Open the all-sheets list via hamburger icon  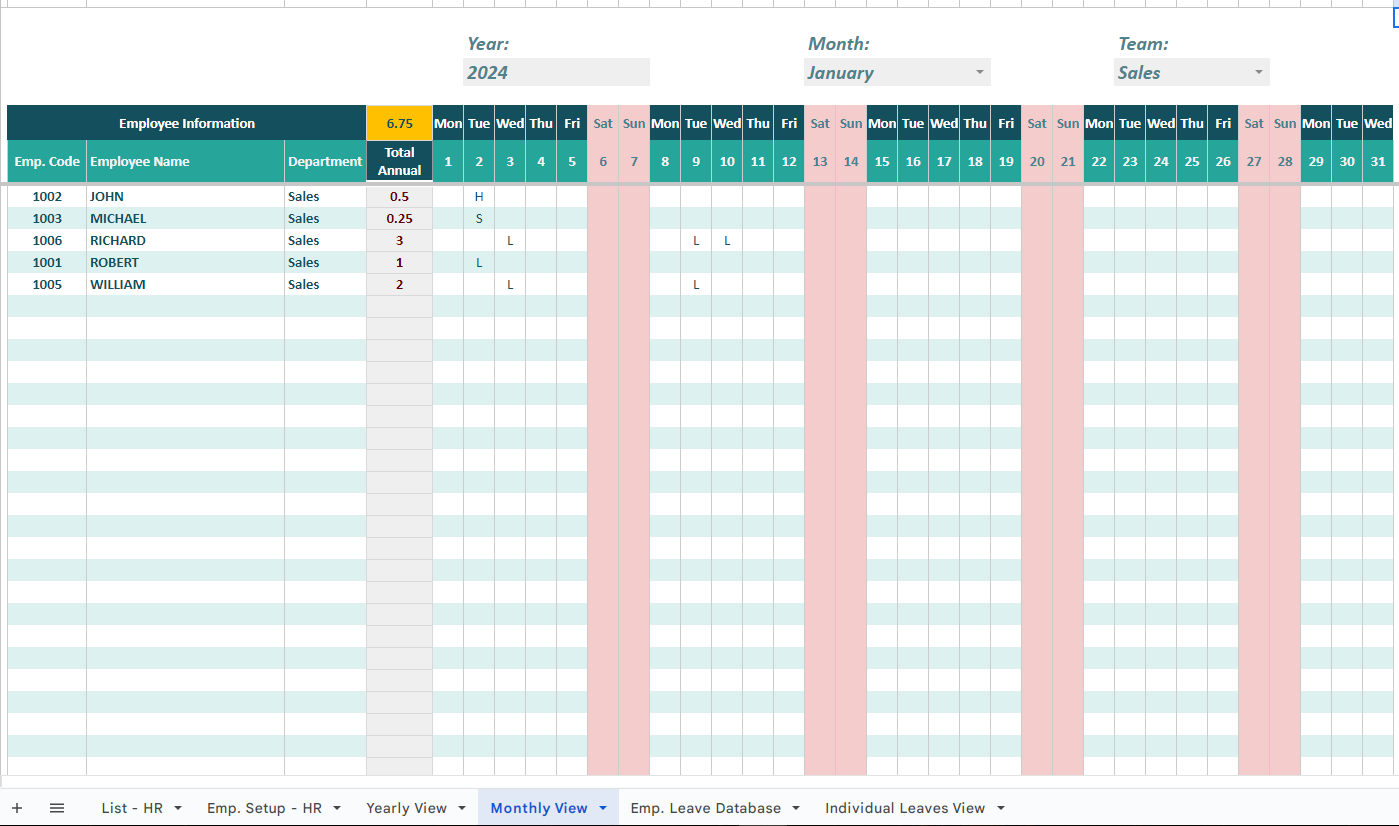pyautogui.click(x=57, y=807)
